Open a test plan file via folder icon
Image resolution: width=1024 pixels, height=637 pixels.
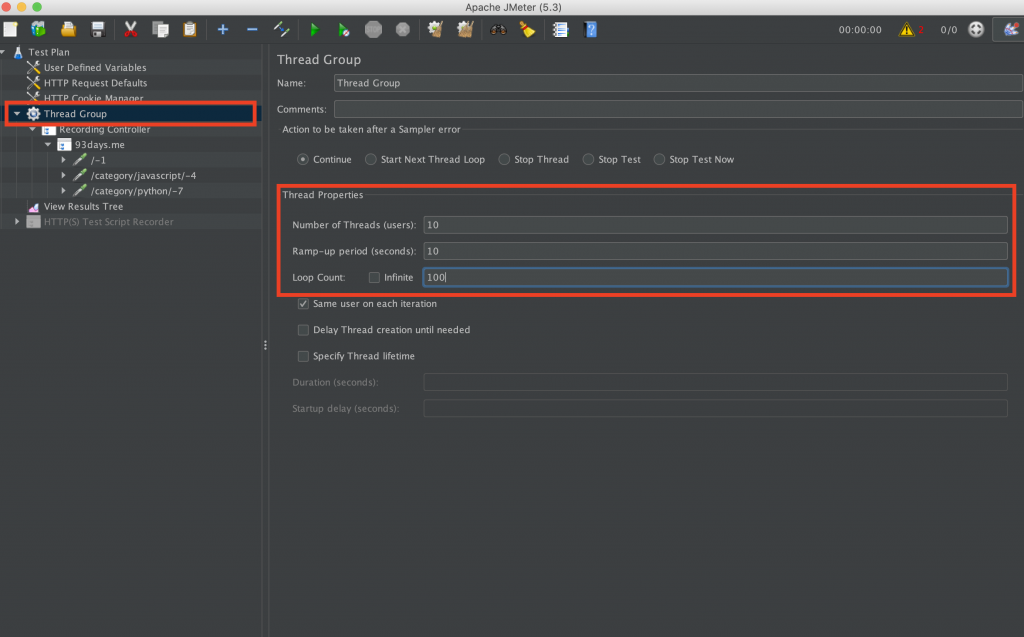[69, 29]
